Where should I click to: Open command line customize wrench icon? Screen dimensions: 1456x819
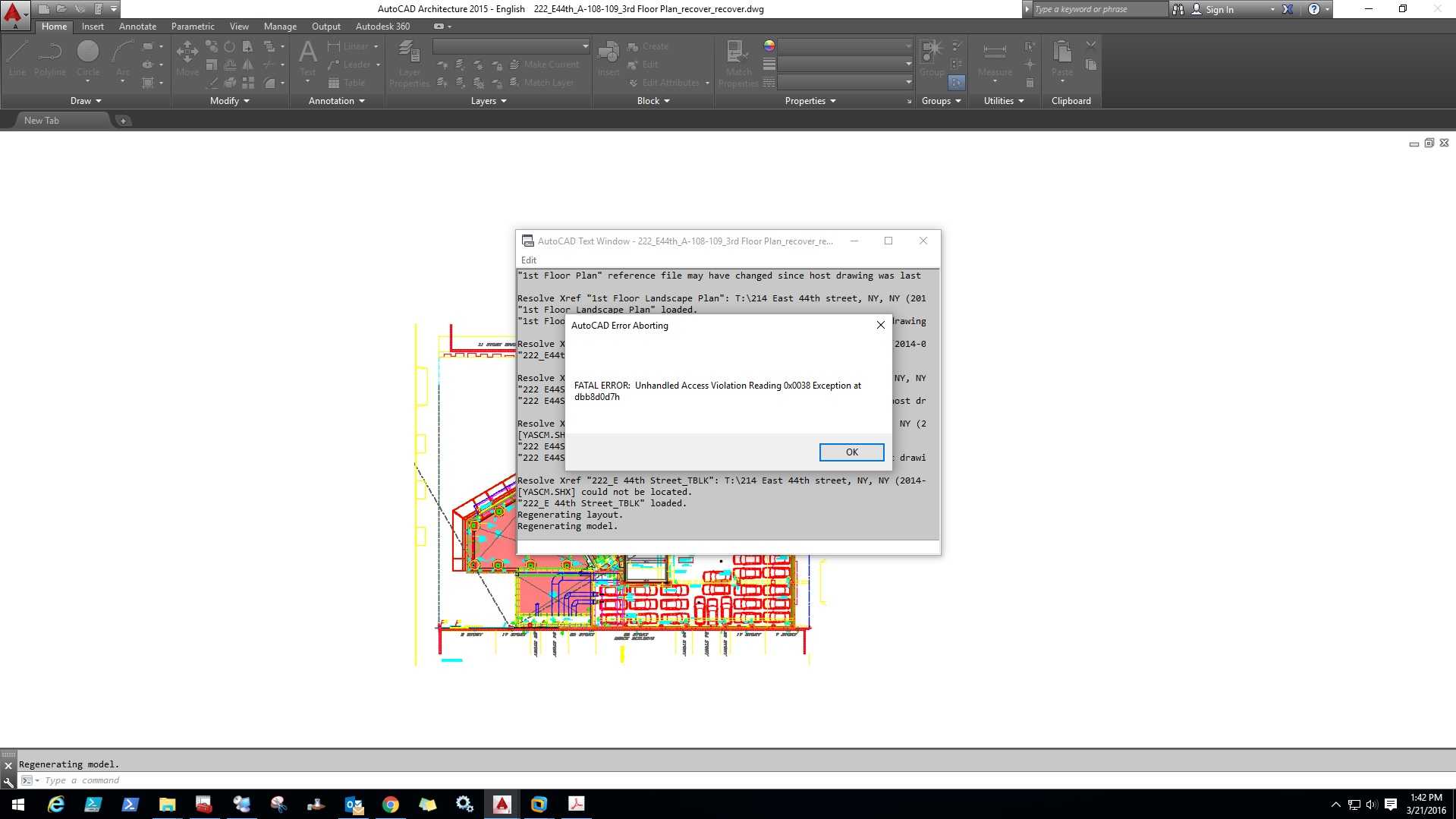[8, 781]
